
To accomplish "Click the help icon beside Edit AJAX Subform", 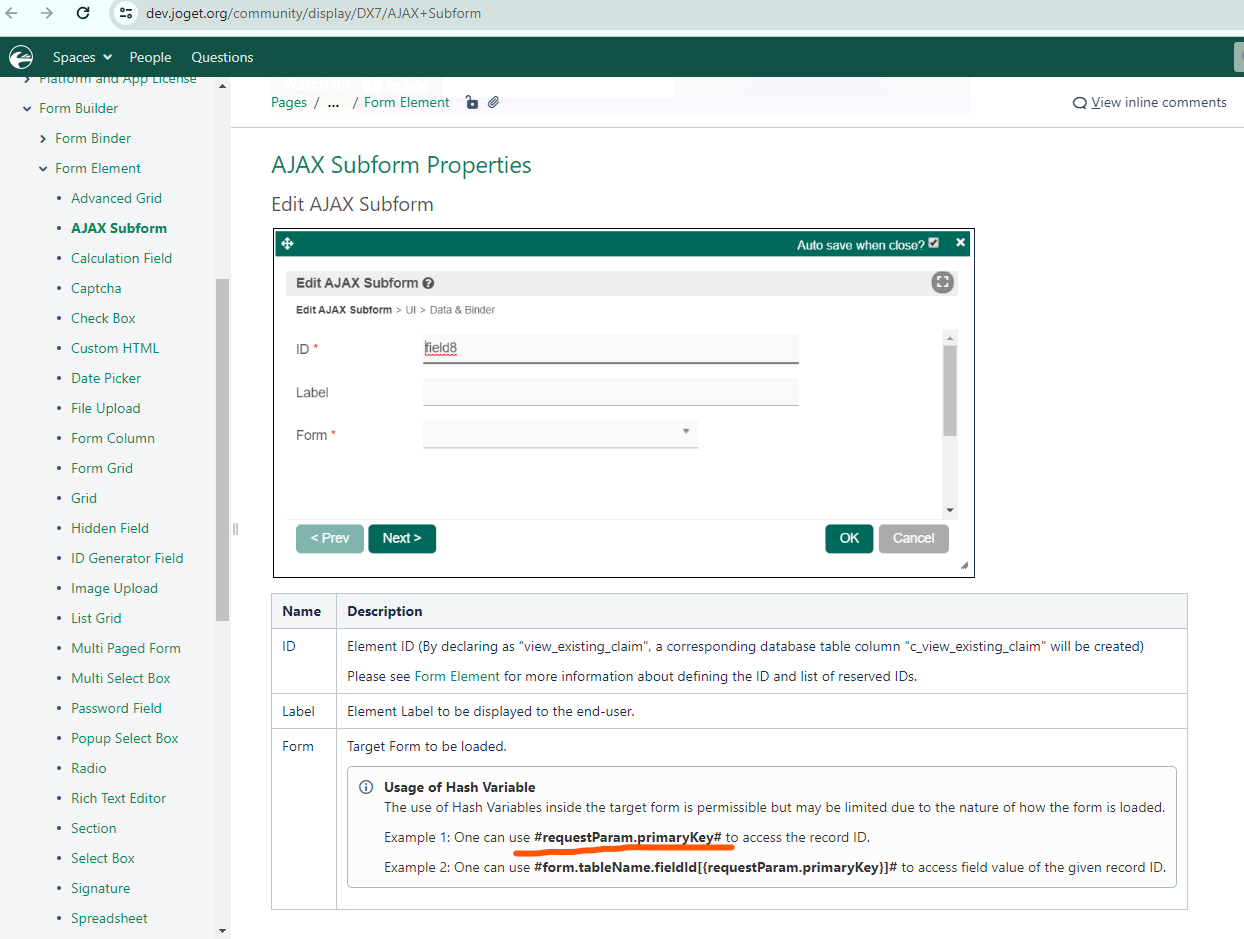I will tap(428, 283).
